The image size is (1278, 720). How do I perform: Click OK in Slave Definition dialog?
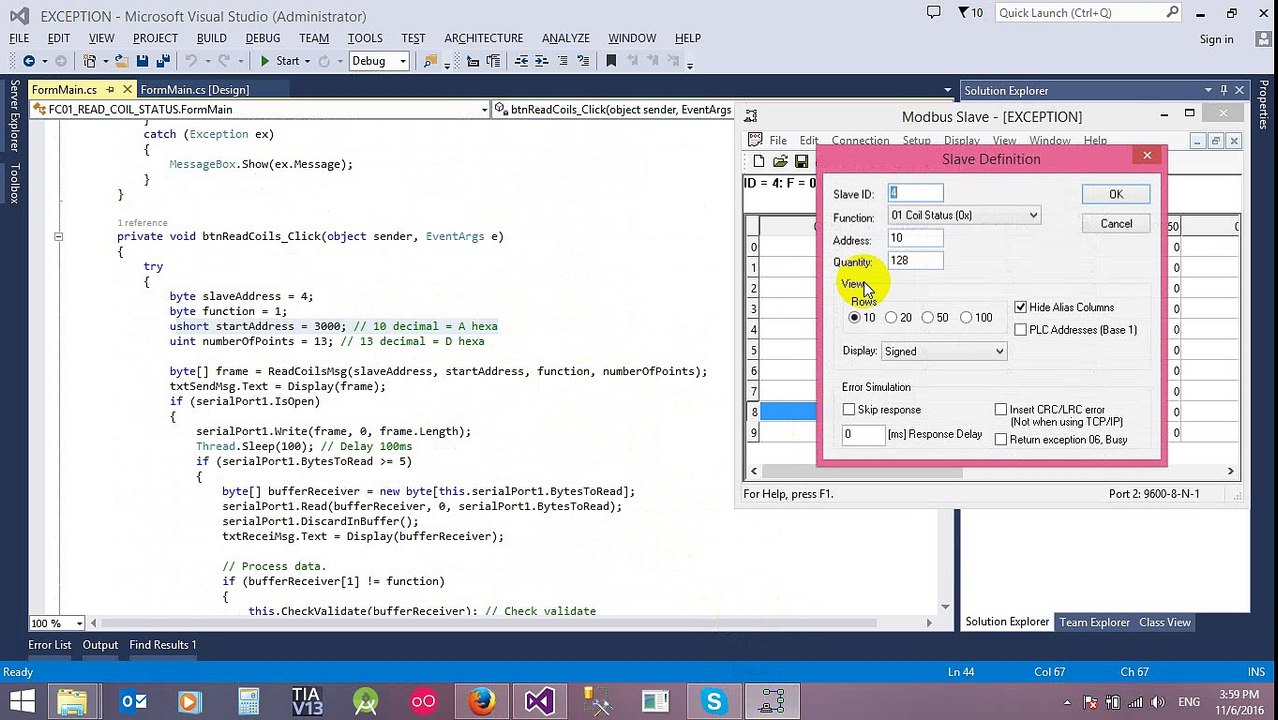coord(1116,194)
